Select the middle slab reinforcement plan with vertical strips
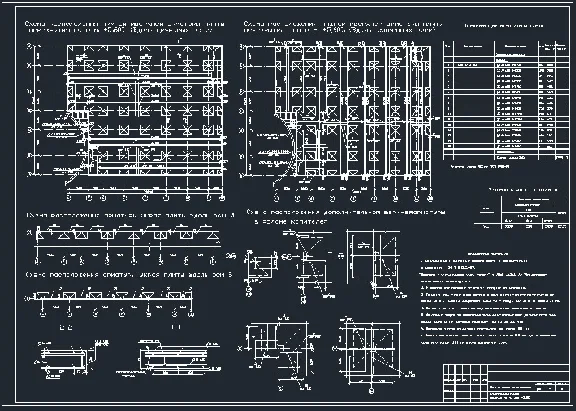 (x=339, y=121)
